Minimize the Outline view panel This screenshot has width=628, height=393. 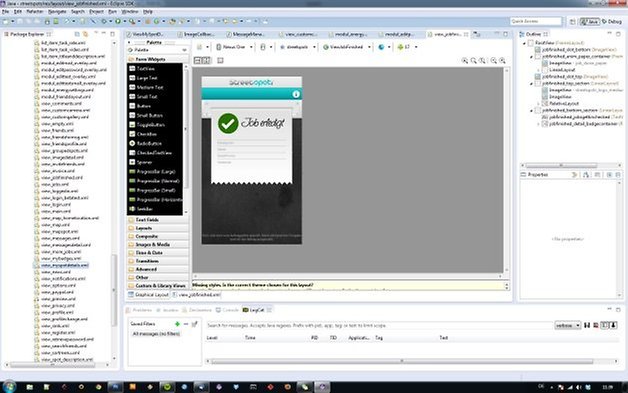[609, 34]
